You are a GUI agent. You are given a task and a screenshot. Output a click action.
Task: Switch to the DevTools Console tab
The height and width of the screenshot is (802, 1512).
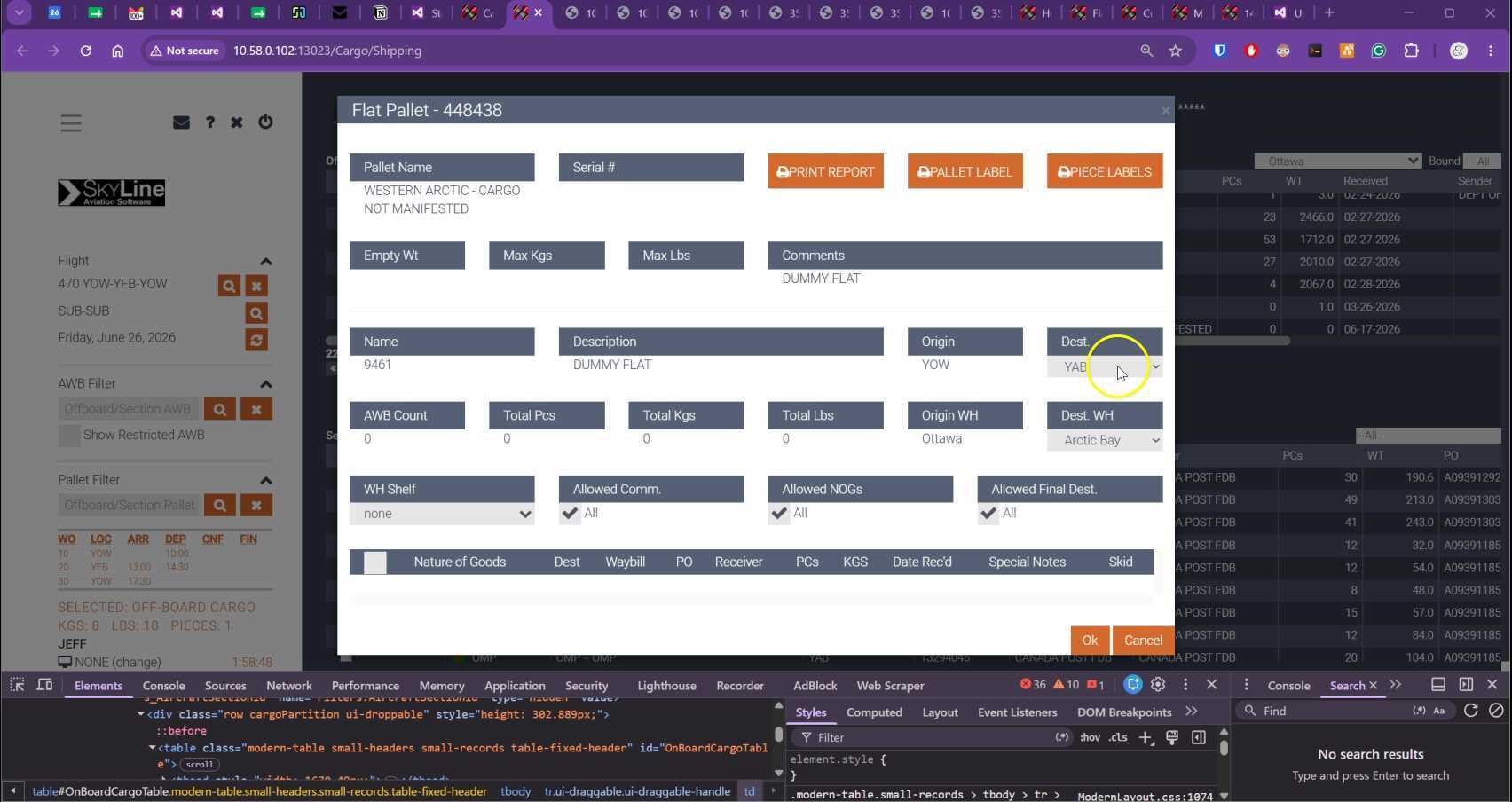click(x=164, y=686)
